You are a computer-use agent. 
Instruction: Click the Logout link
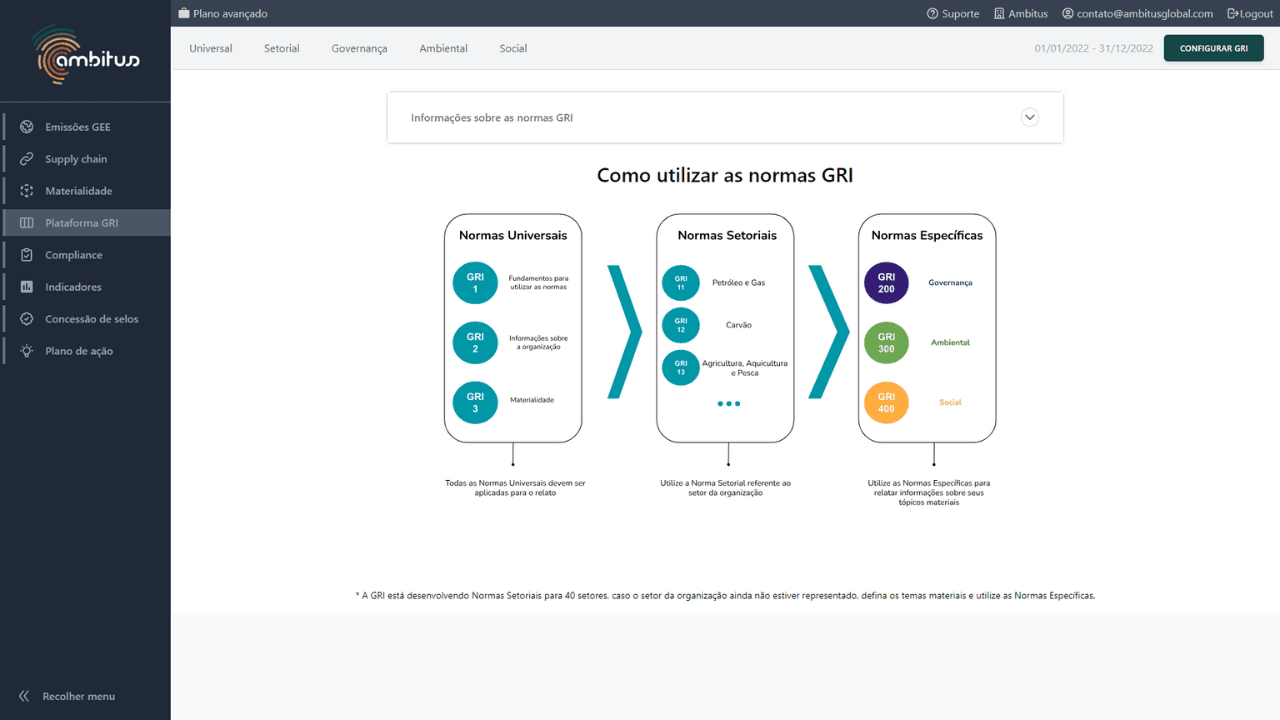(1250, 14)
